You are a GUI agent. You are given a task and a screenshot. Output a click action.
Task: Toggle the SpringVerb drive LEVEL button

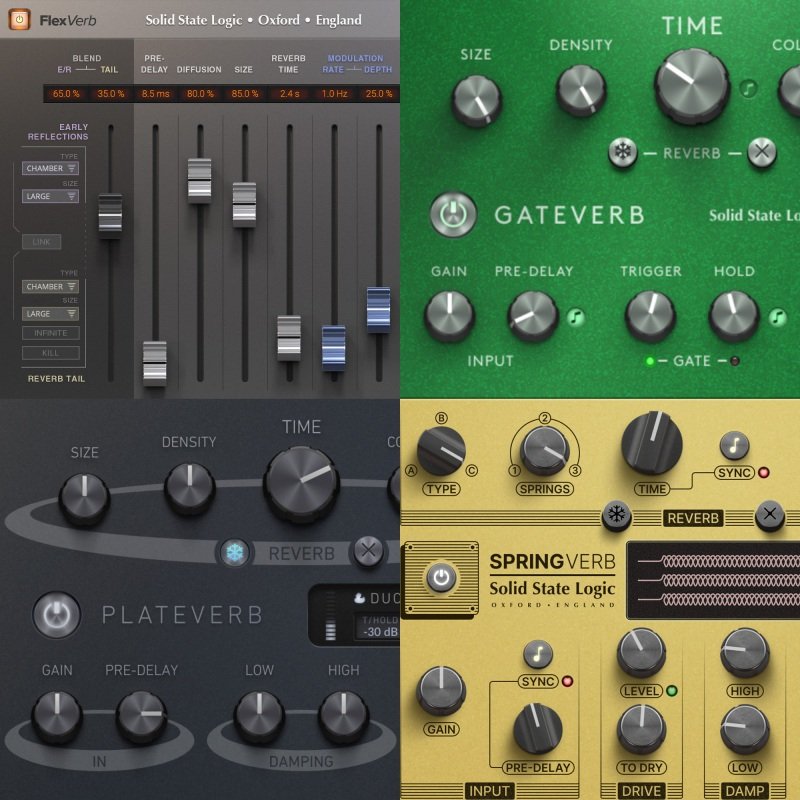pyautogui.click(x=641, y=691)
